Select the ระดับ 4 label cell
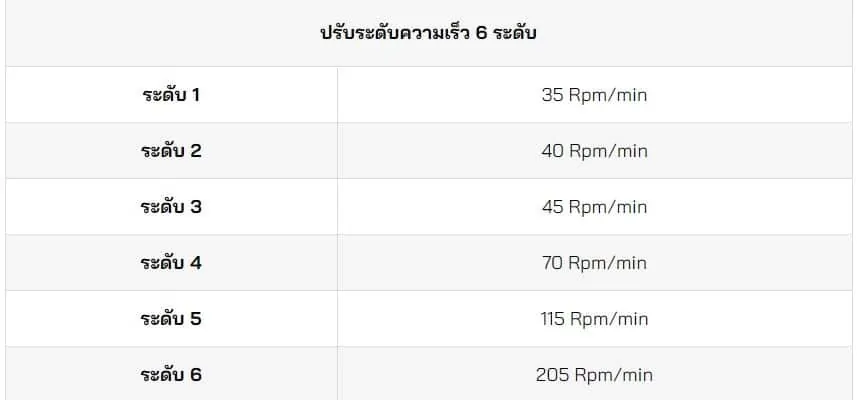The width and height of the screenshot is (859, 400). [171, 263]
